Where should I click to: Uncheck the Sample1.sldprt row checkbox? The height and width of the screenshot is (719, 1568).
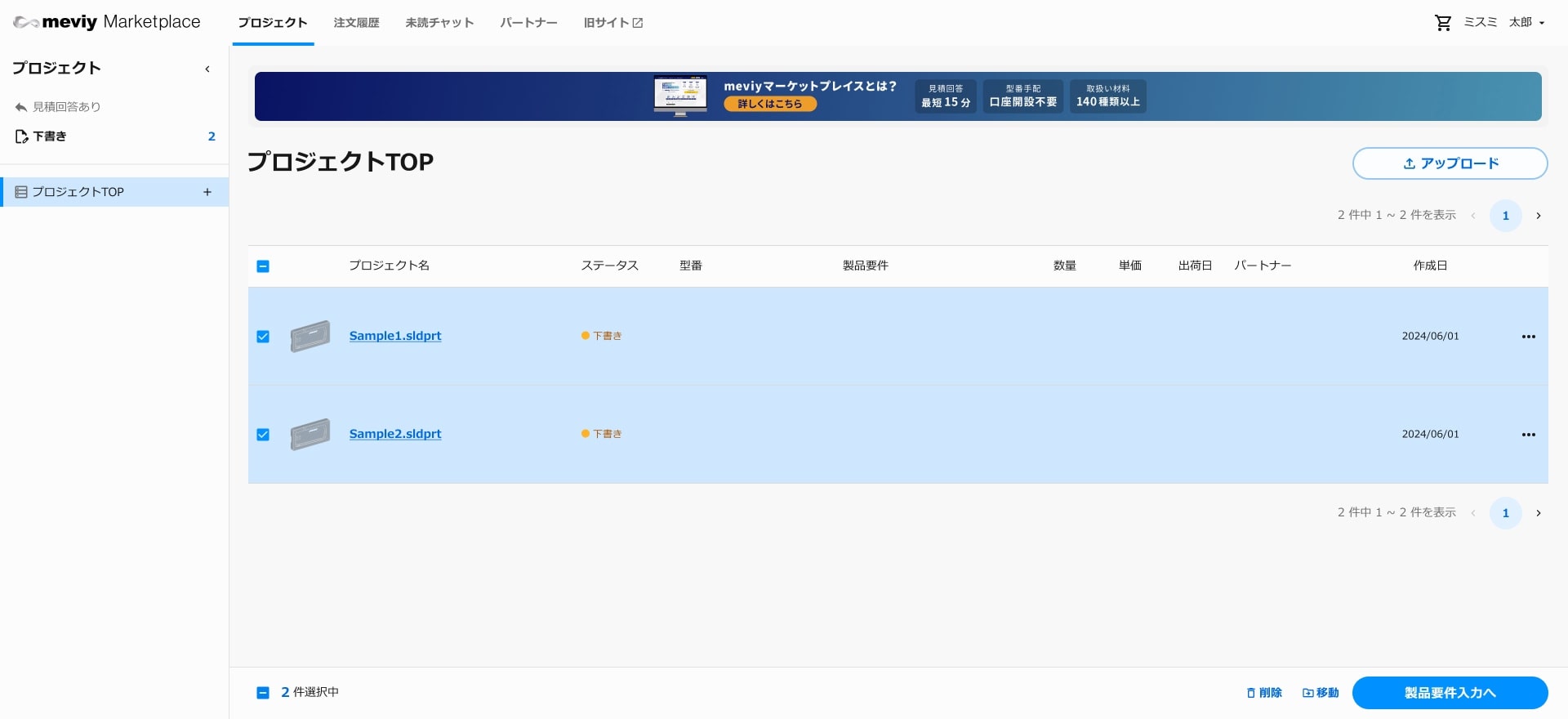[263, 337]
